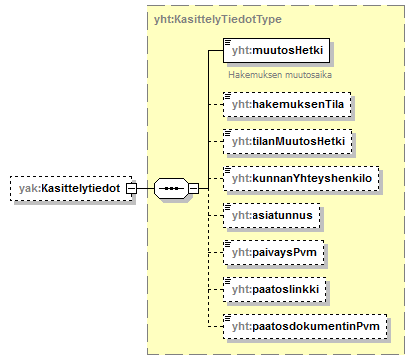Click the content lines icon on paatosdokumentinPvm
This screenshot has width=415, height=360.
tap(228, 318)
